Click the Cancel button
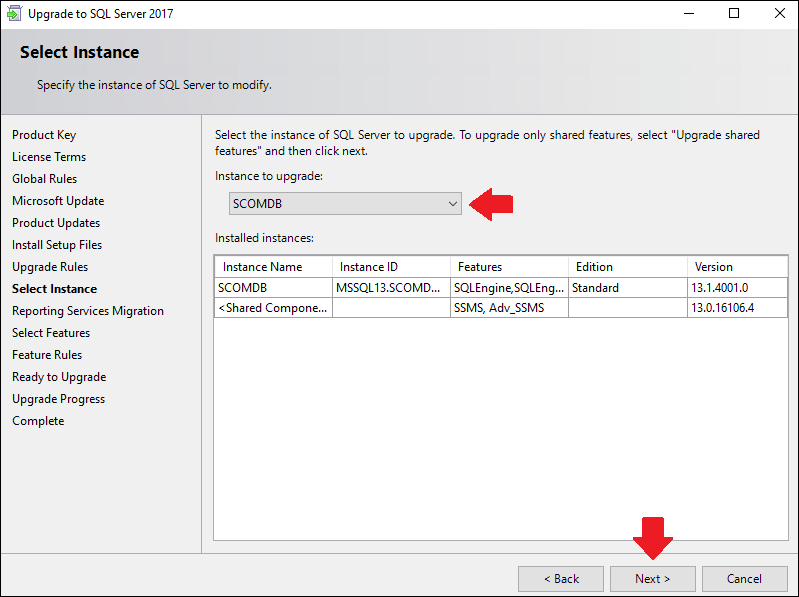This screenshot has height=597, width=799. point(744,579)
